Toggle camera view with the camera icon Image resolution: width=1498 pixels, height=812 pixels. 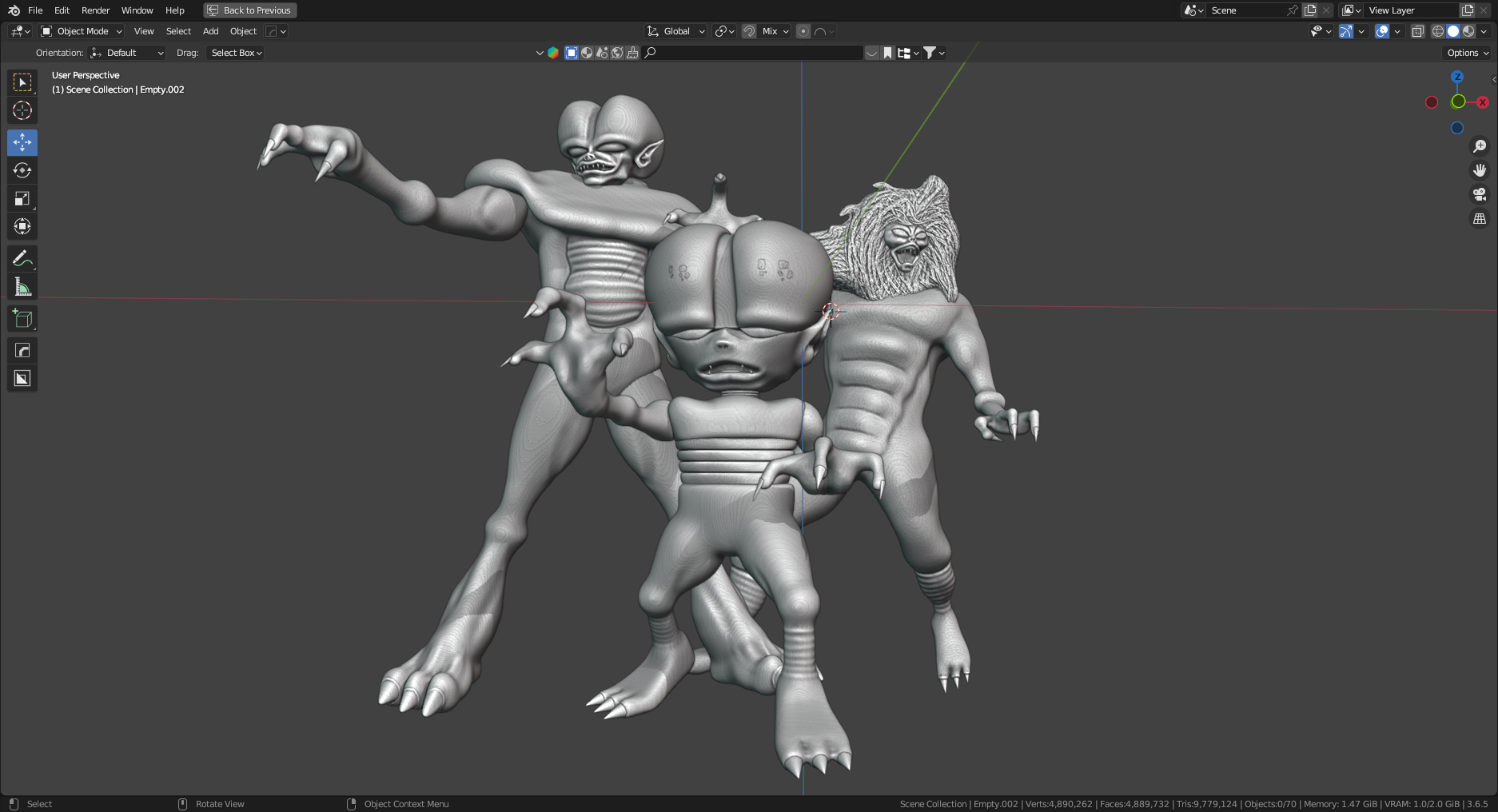(x=1480, y=194)
